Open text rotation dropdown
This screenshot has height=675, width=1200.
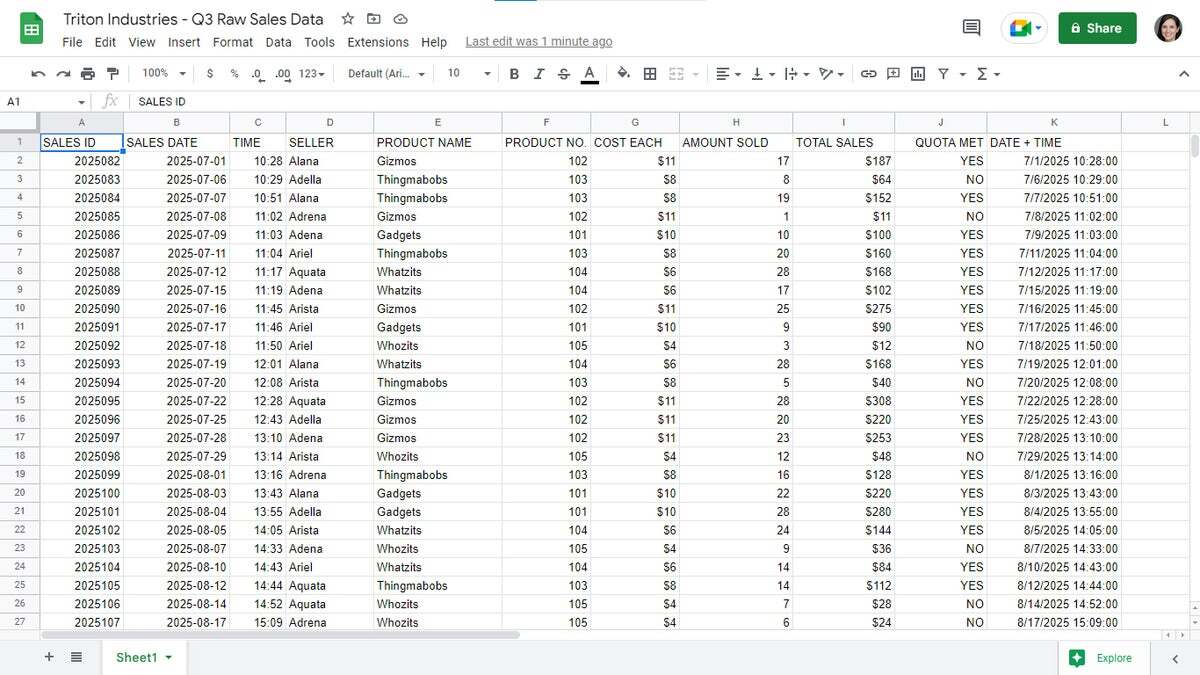click(x=831, y=74)
